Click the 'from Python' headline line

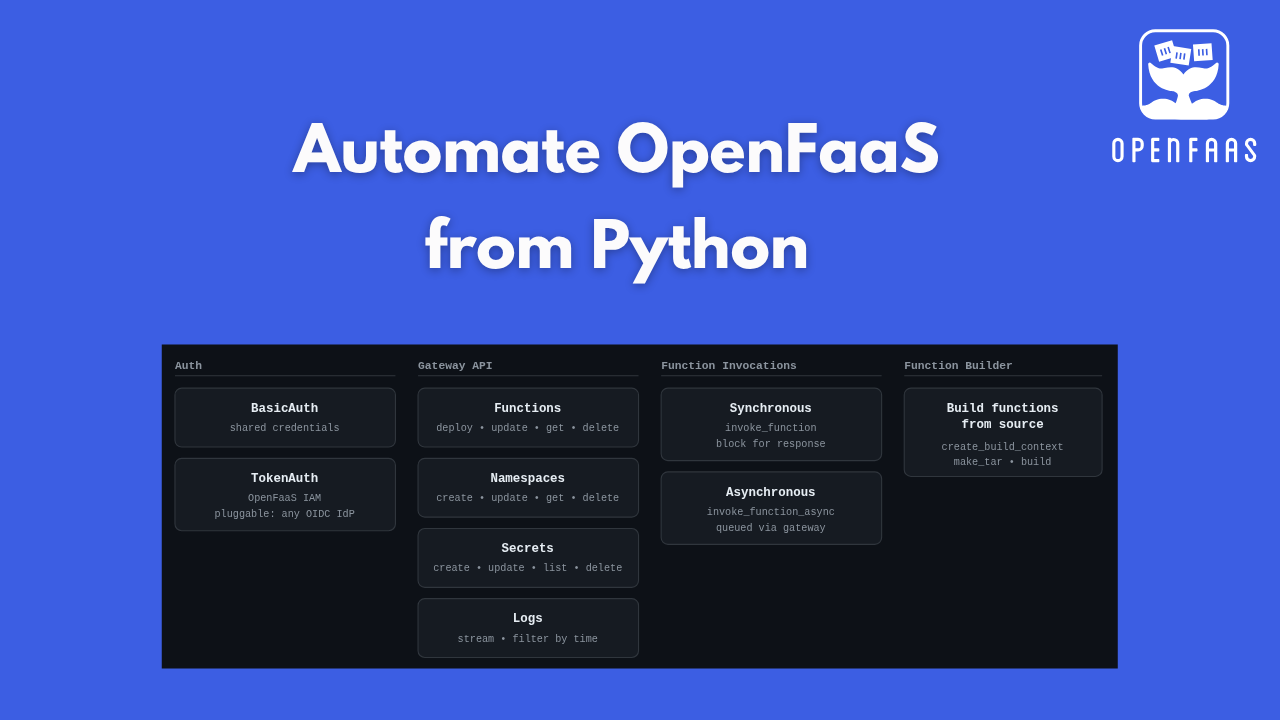coord(616,246)
